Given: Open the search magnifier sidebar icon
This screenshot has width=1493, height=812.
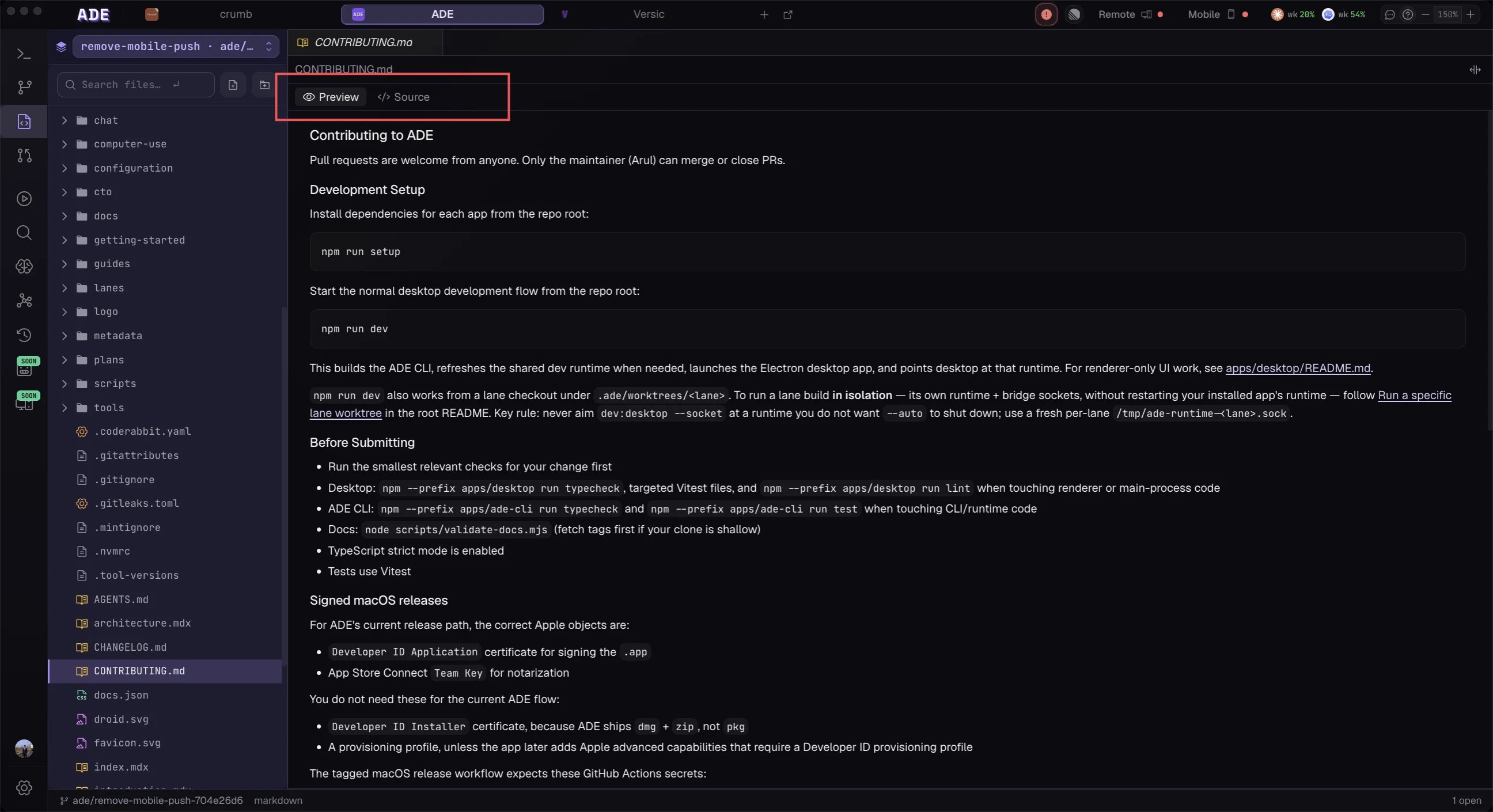Looking at the screenshot, I should click(24, 233).
